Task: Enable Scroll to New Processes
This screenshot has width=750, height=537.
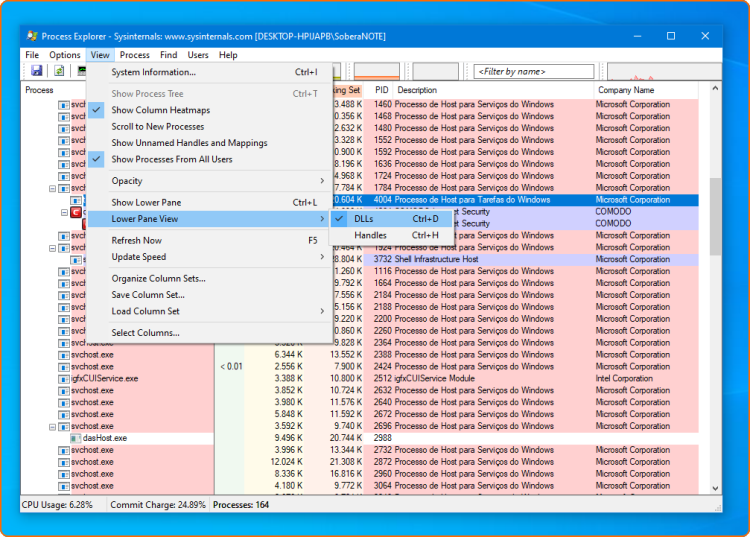Action: point(210,126)
